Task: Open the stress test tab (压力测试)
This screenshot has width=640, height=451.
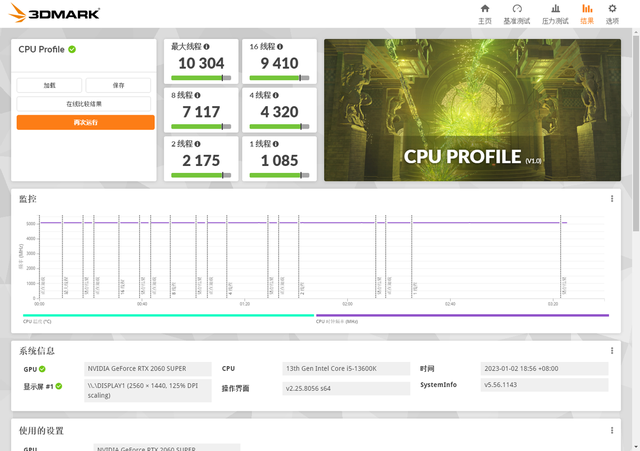Action: coord(555,14)
